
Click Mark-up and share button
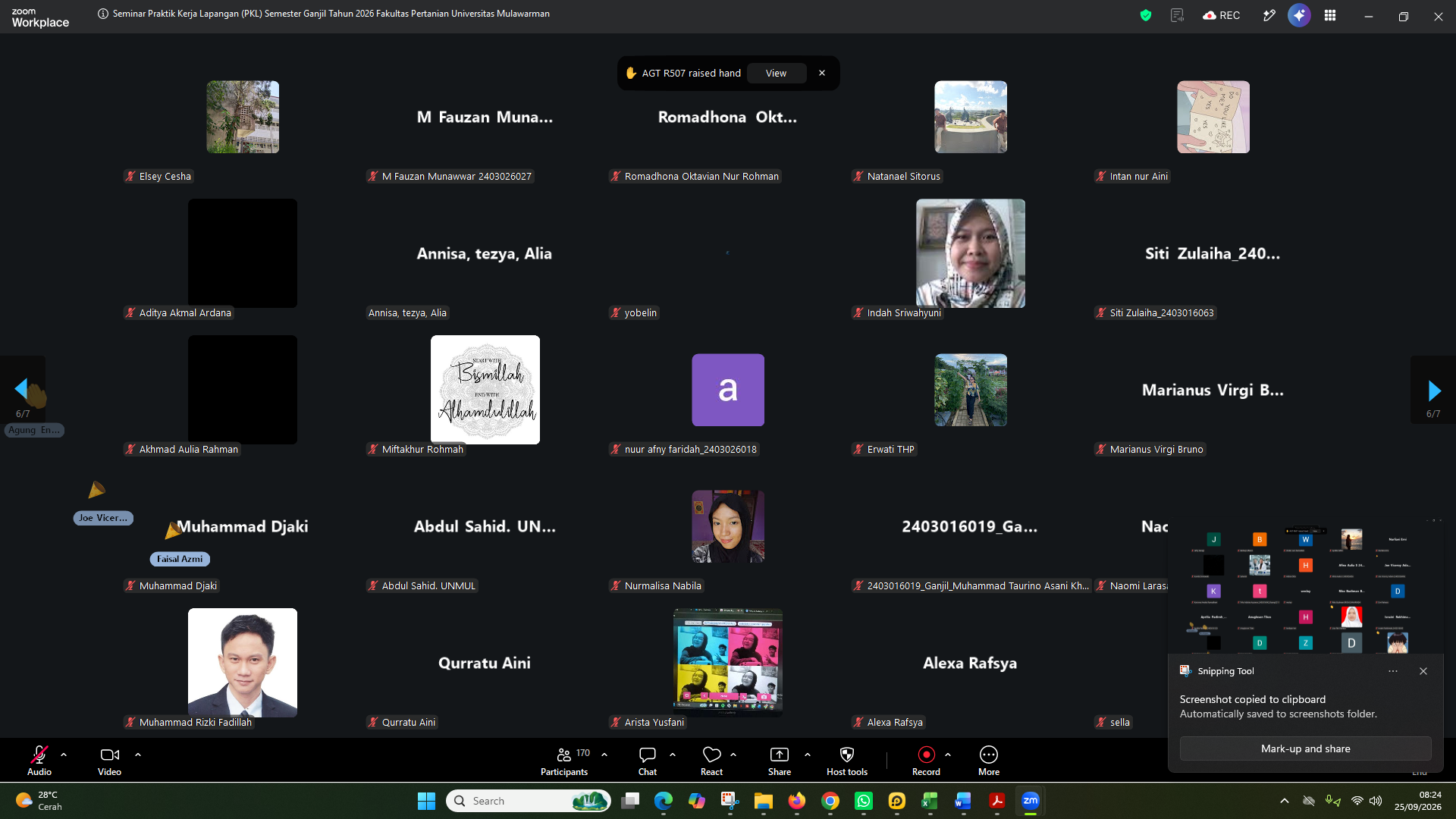coord(1305,748)
